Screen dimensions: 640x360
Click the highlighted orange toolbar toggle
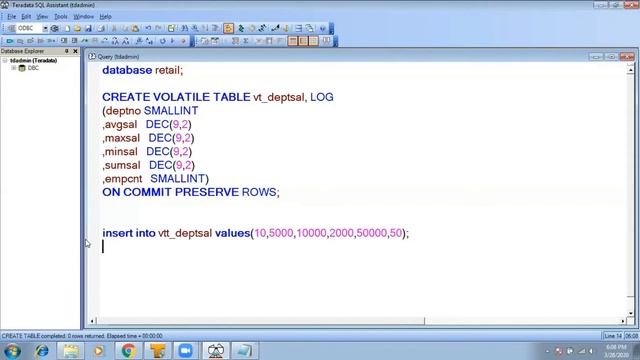click(x=229, y=28)
